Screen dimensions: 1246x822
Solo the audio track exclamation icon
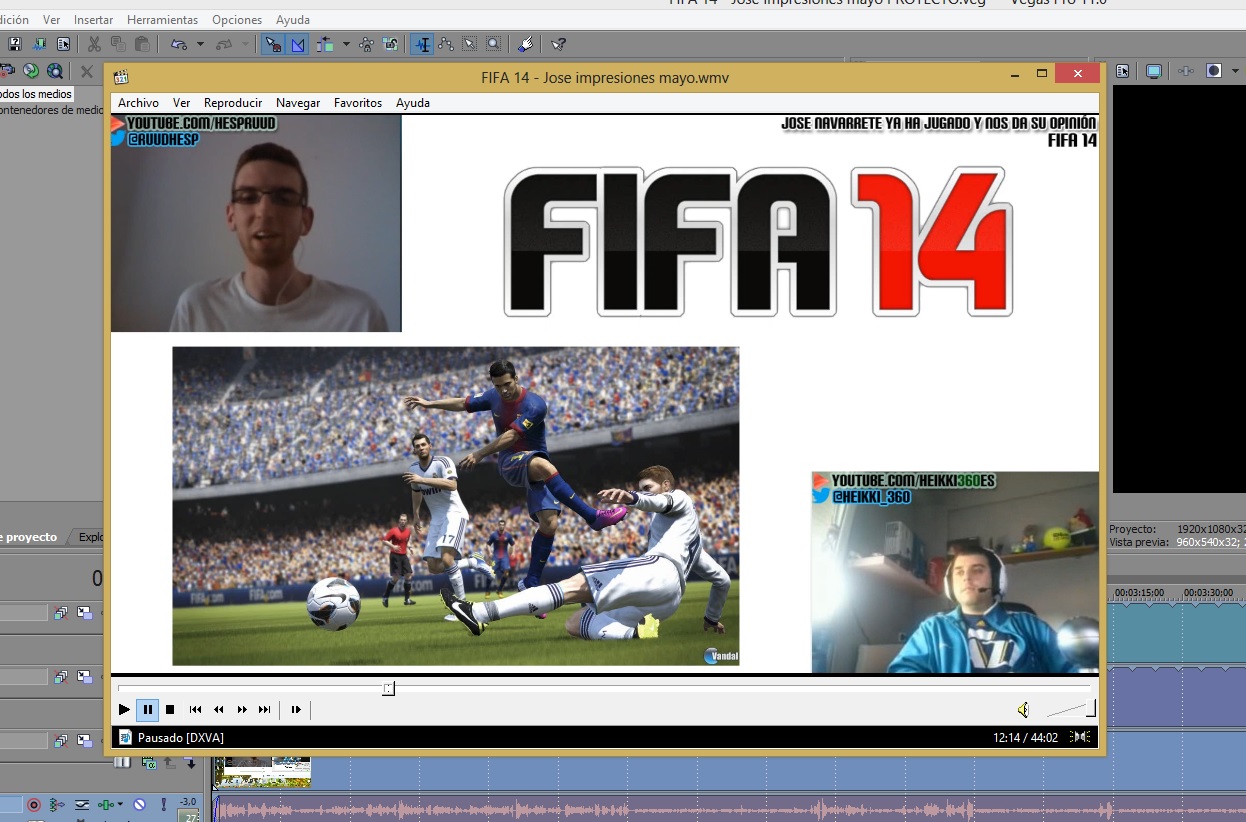164,804
